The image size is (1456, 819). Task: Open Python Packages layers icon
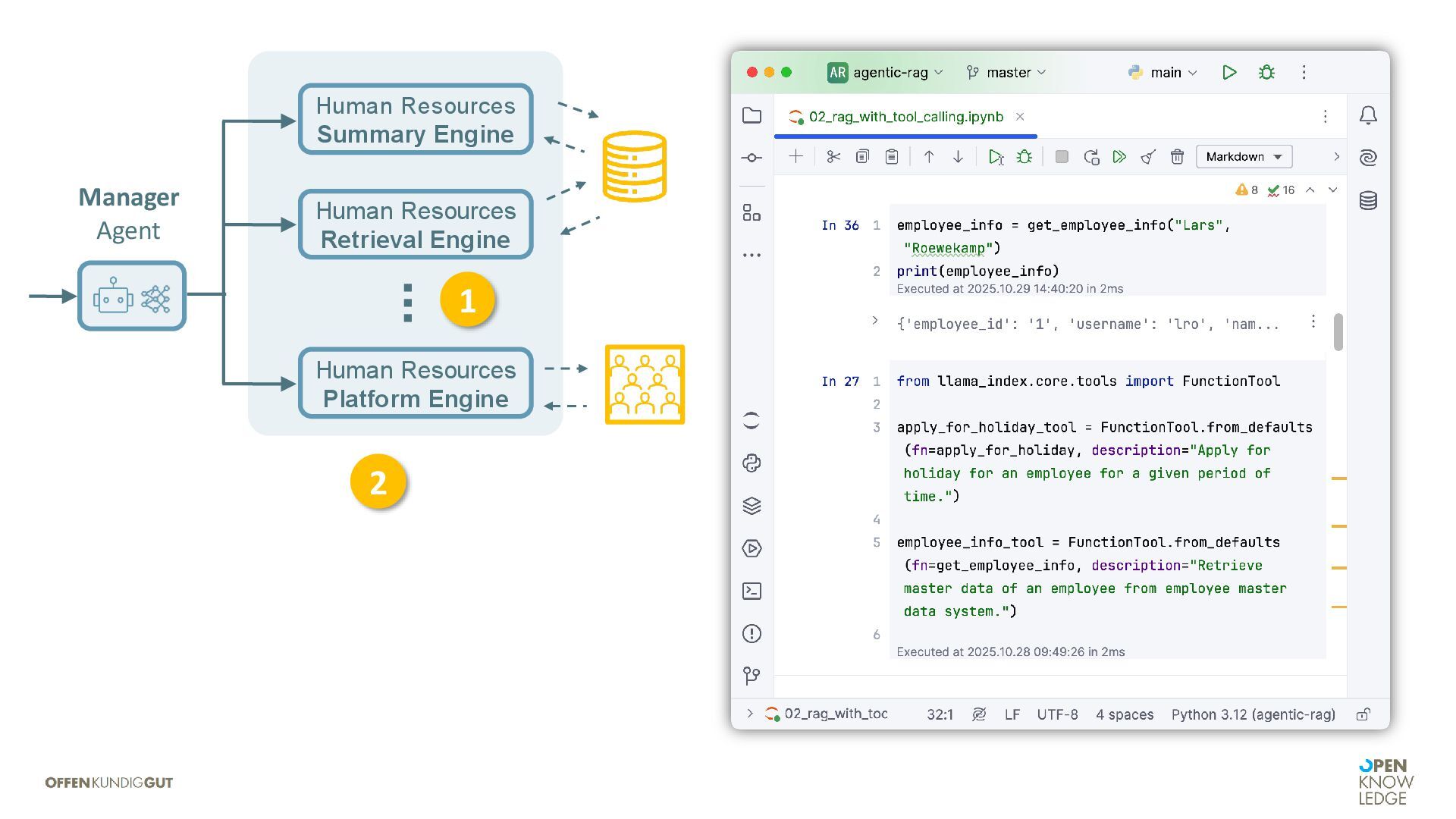752,506
